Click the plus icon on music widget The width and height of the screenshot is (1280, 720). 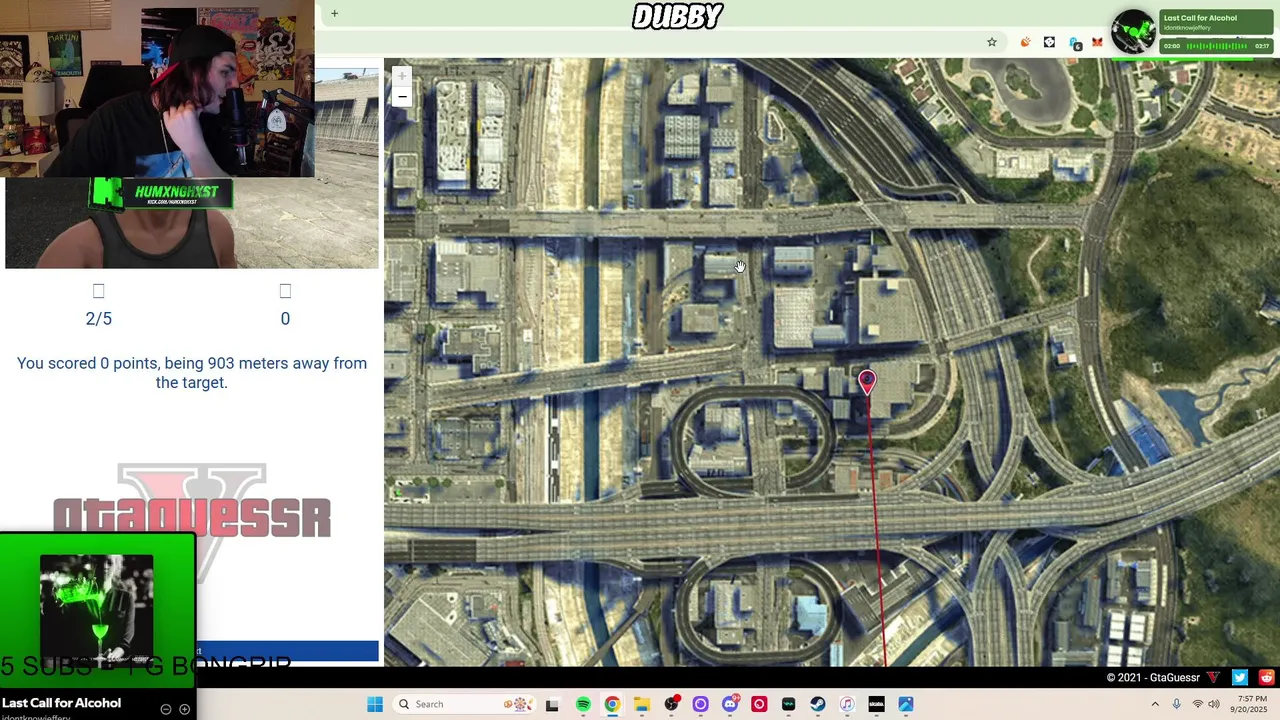[x=184, y=709]
